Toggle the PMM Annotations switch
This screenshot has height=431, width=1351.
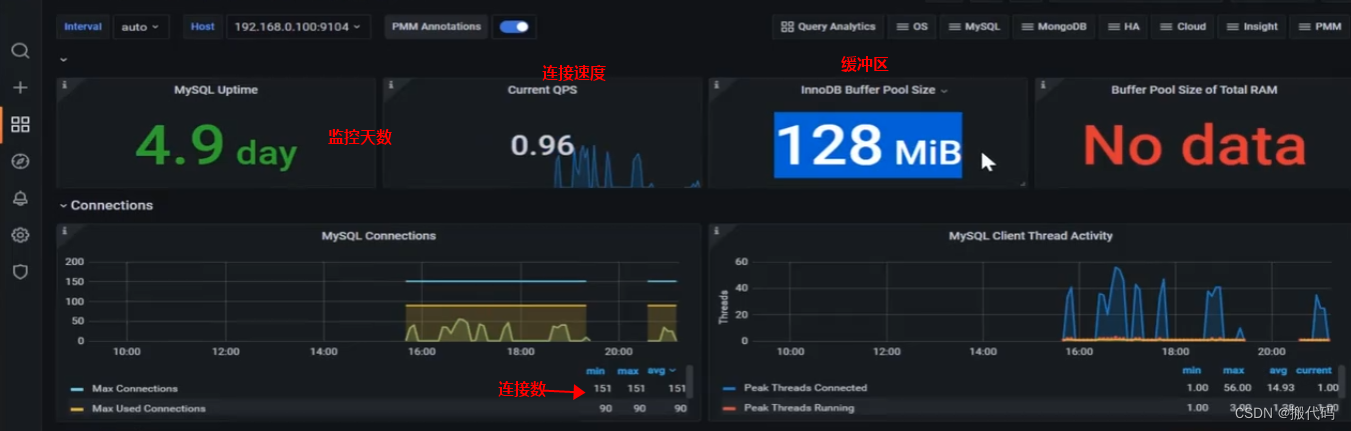point(514,27)
